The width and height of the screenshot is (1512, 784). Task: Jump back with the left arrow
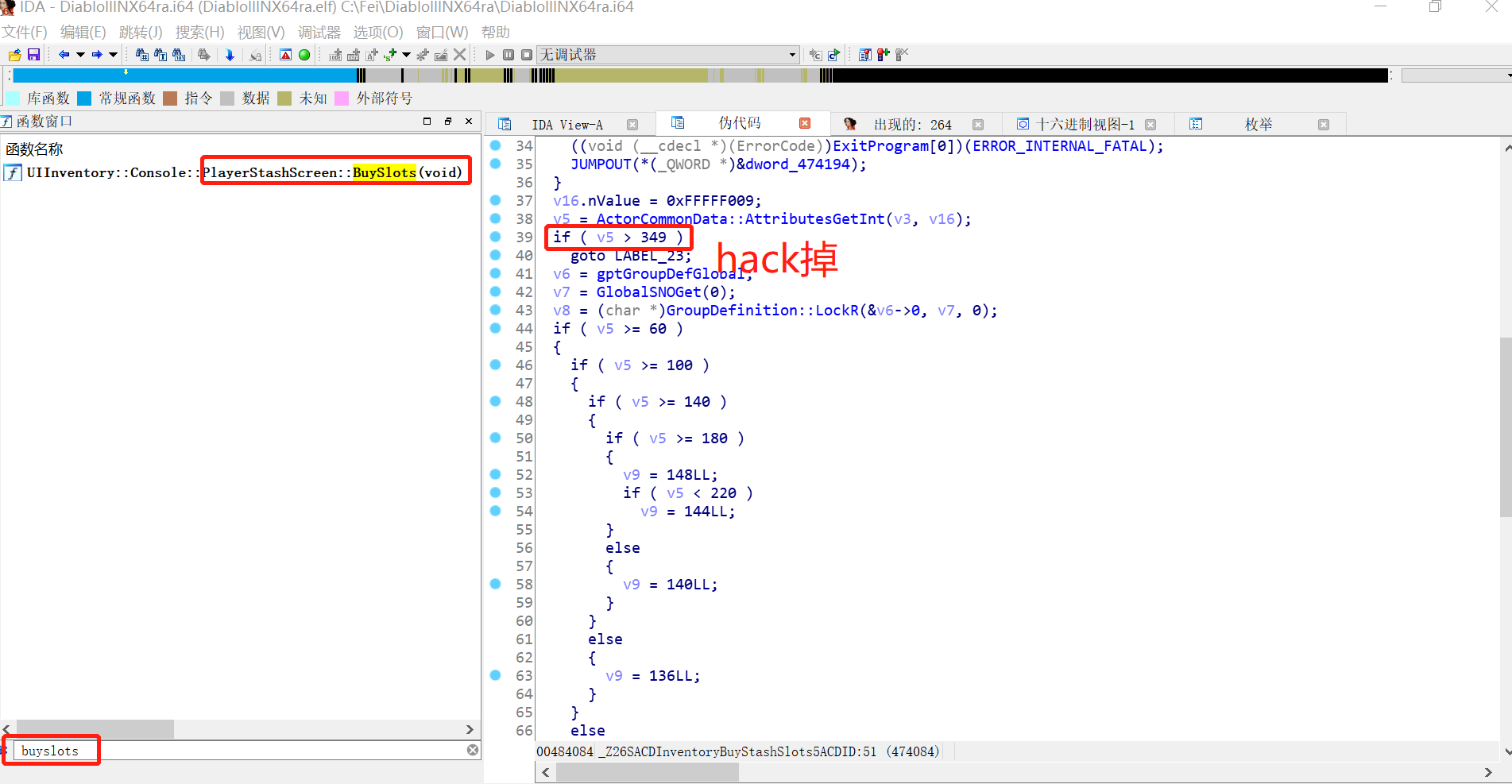[x=64, y=55]
